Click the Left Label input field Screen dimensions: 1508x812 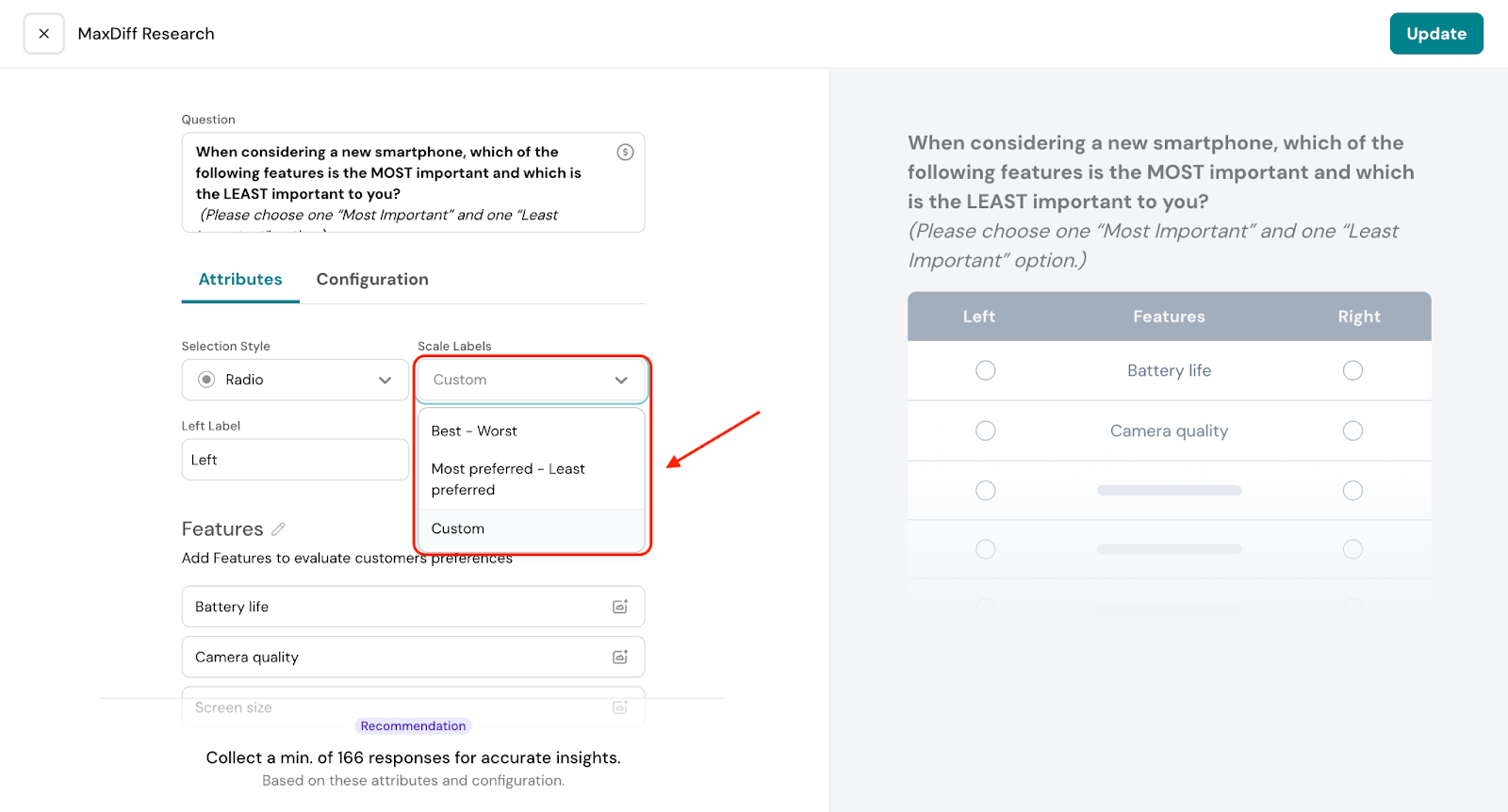point(295,460)
